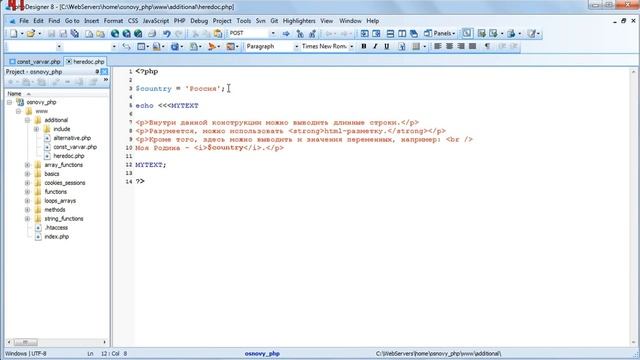This screenshot has width=640, height=360.
Task: Open the File menu
Action: [x=24, y=21]
